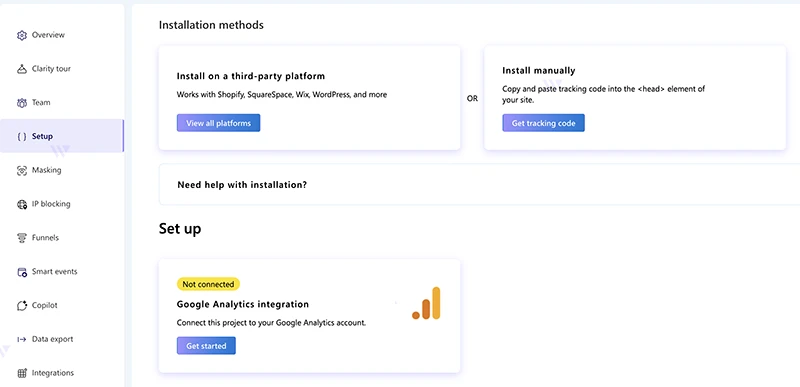800x387 pixels.
Task: Expand Need help with installation section
Action: (x=479, y=185)
